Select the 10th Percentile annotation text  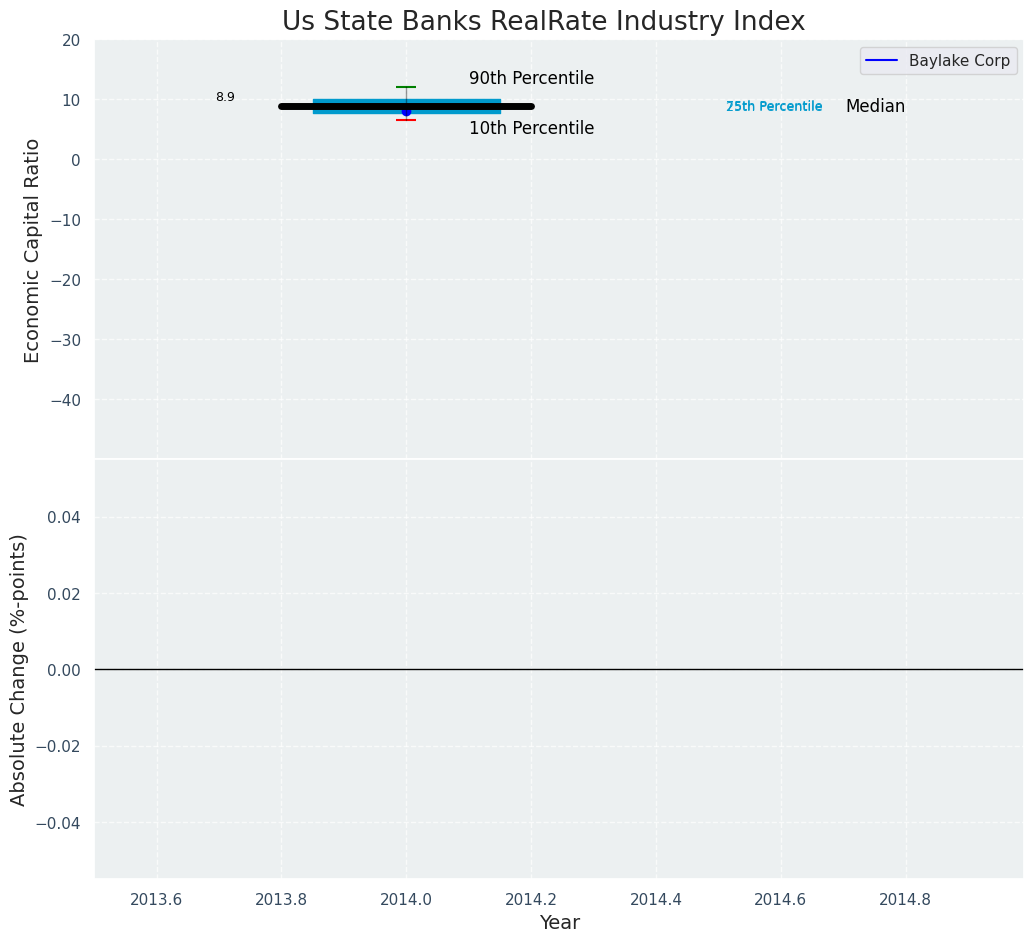(x=531, y=128)
